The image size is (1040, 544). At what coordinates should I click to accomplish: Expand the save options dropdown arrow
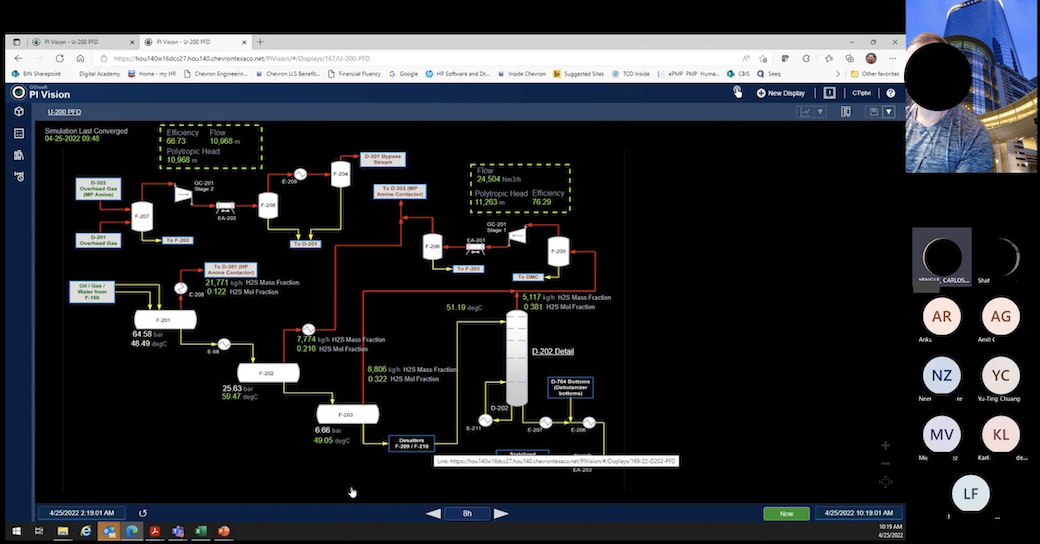tap(888, 112)
